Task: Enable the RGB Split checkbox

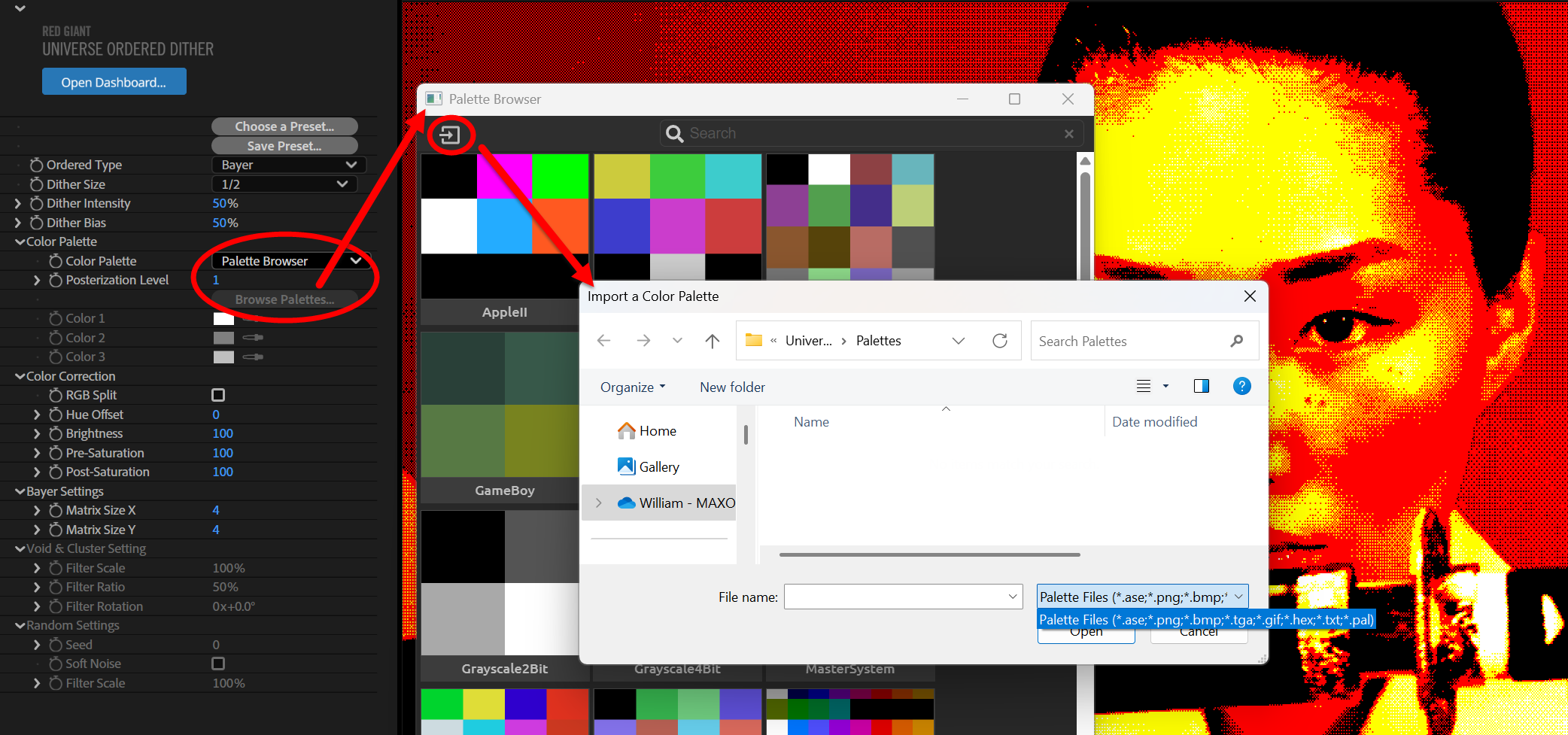Action: coord(218,395)
